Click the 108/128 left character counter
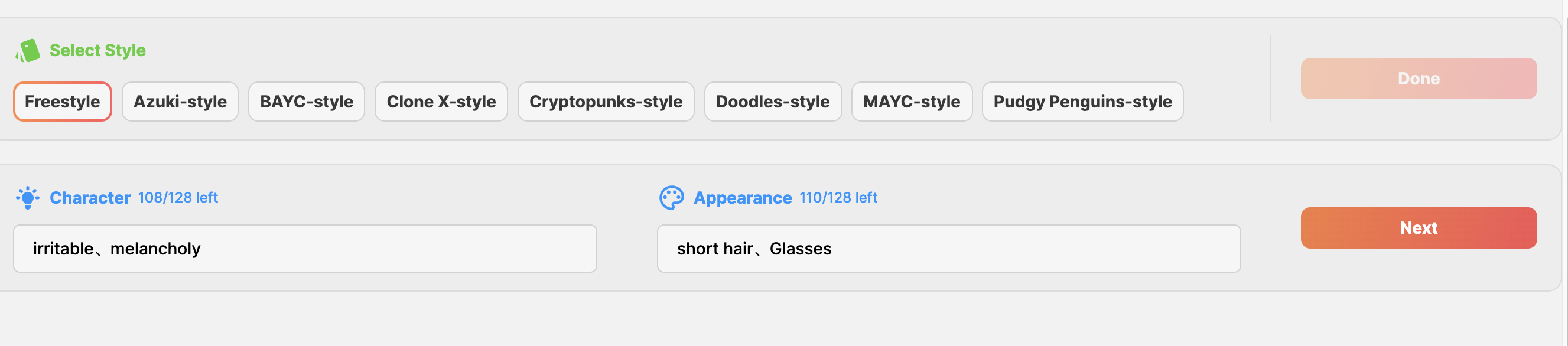This screenshot has width=1568, height=346. pos(178,198)
